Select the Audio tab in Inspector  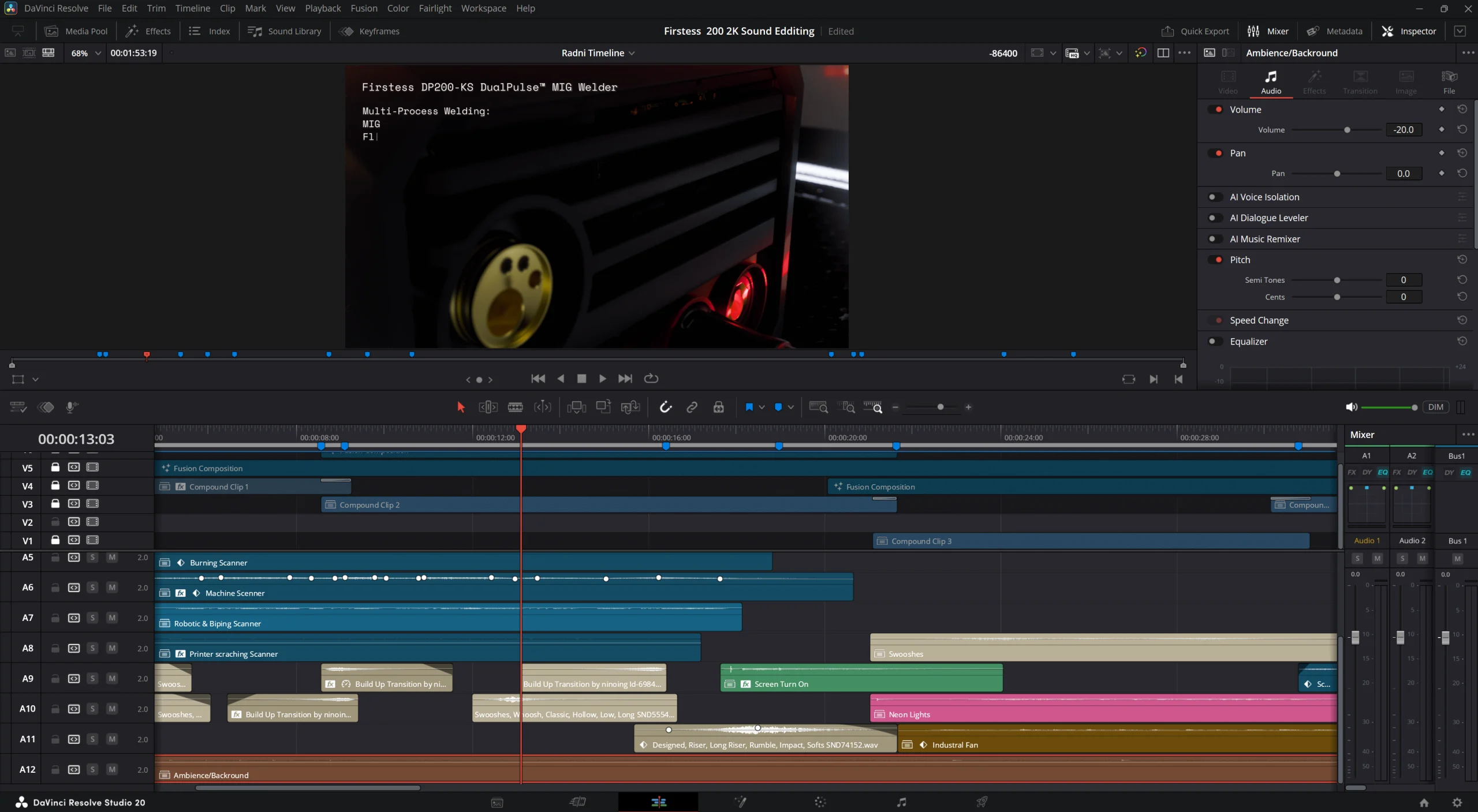pos(1271,82)
